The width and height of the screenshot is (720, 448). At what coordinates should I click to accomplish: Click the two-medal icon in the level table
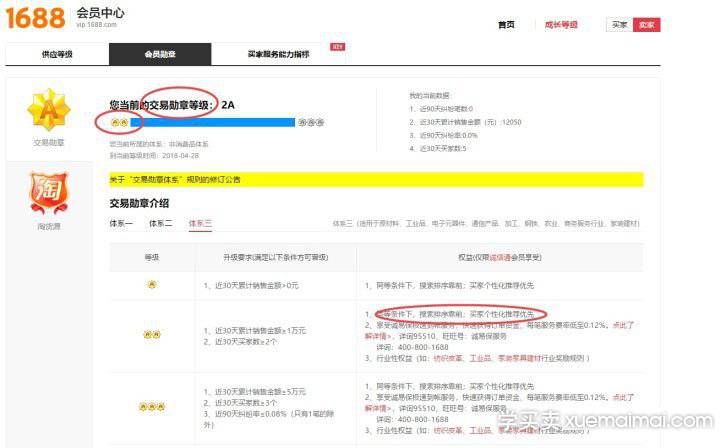[152, 335]
